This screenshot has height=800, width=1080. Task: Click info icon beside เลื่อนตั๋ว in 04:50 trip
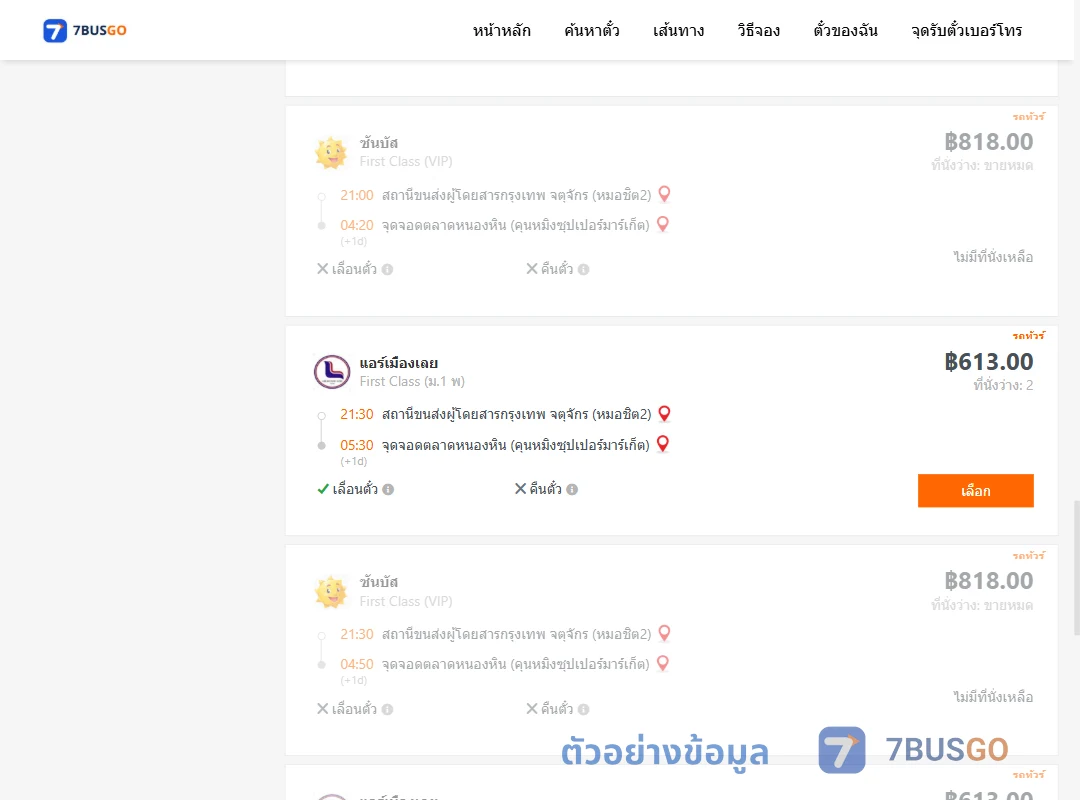[388, 709]
